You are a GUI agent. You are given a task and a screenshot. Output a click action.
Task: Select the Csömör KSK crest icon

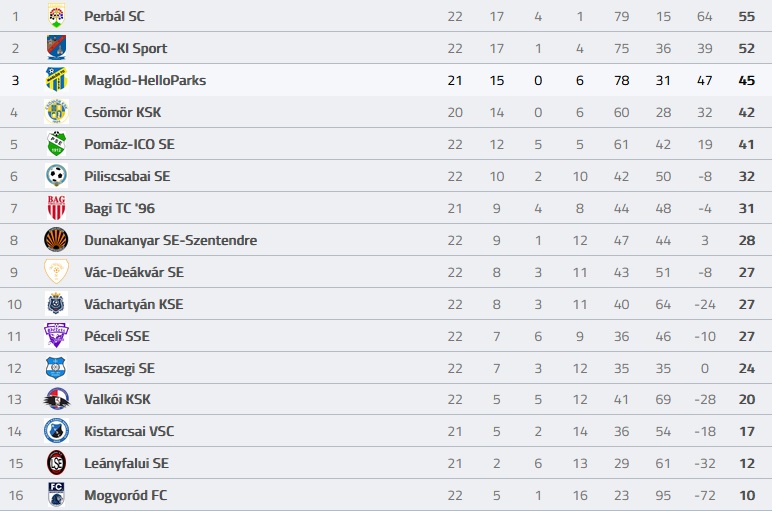[57, 112]
